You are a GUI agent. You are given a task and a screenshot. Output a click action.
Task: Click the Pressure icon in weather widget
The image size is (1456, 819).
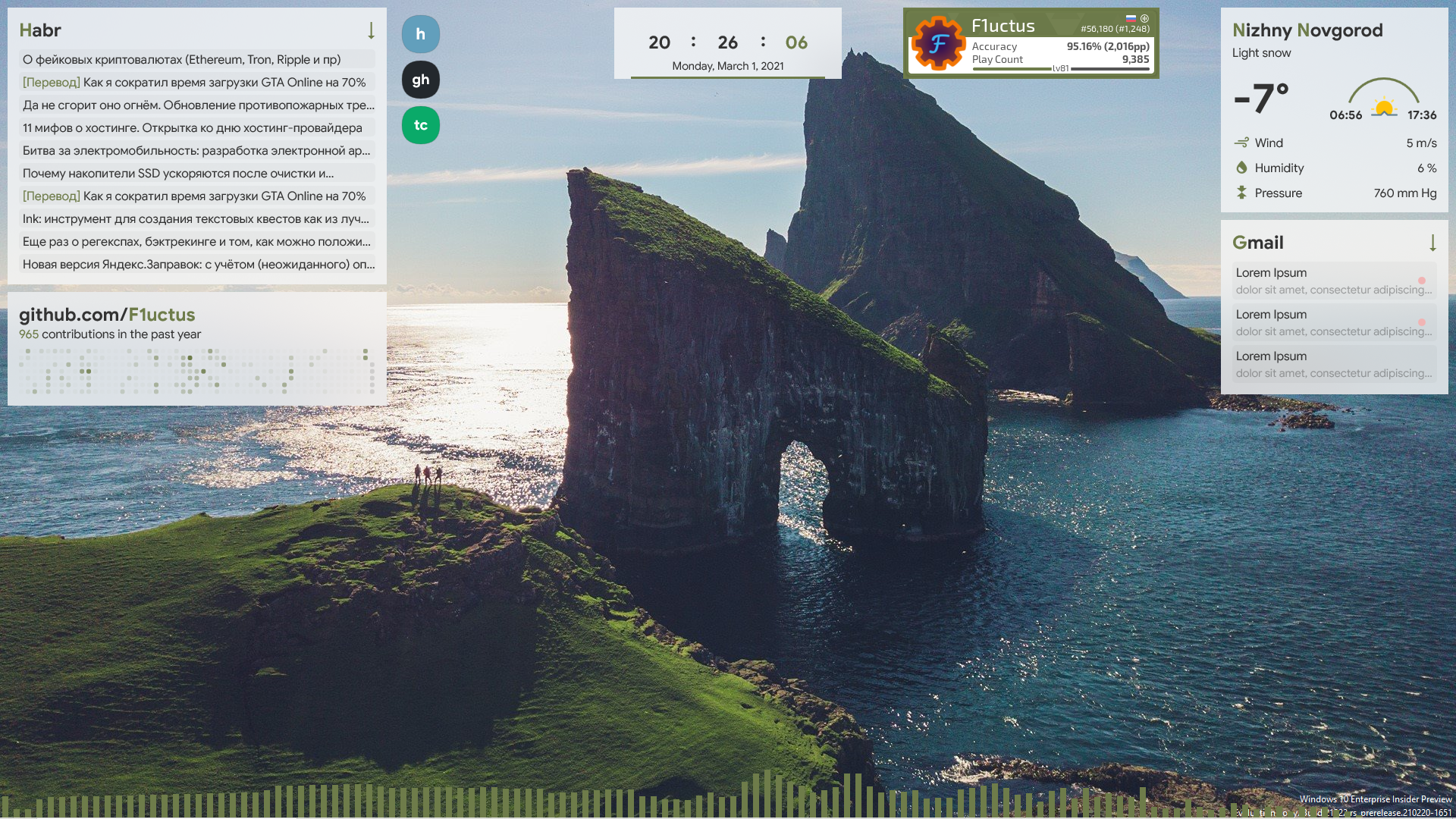pyautogui.click(x=1241, y=193)
